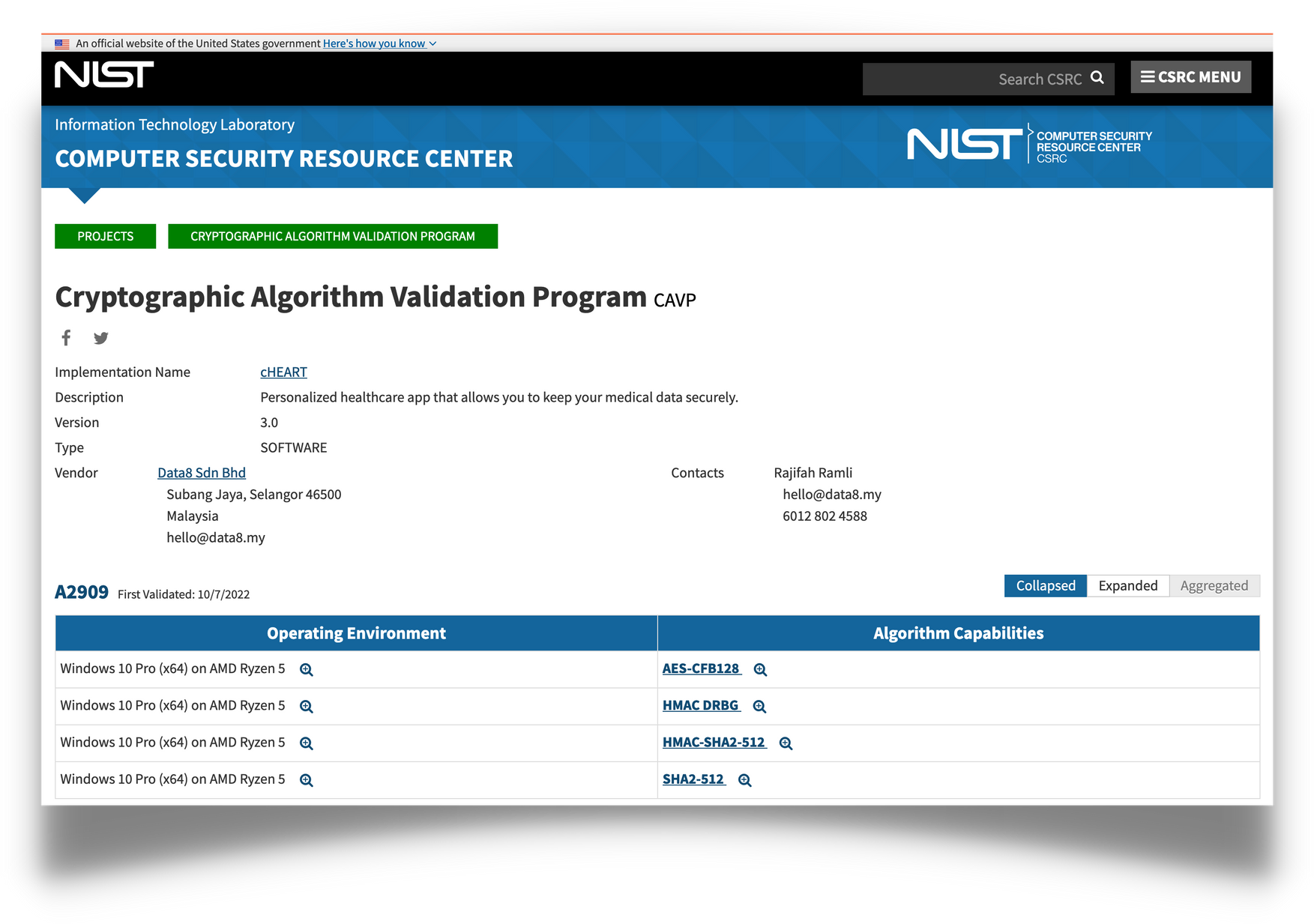Expand AES-CFB128 details magnifier icon
1314x924 pixels.
tap(760, 670)
